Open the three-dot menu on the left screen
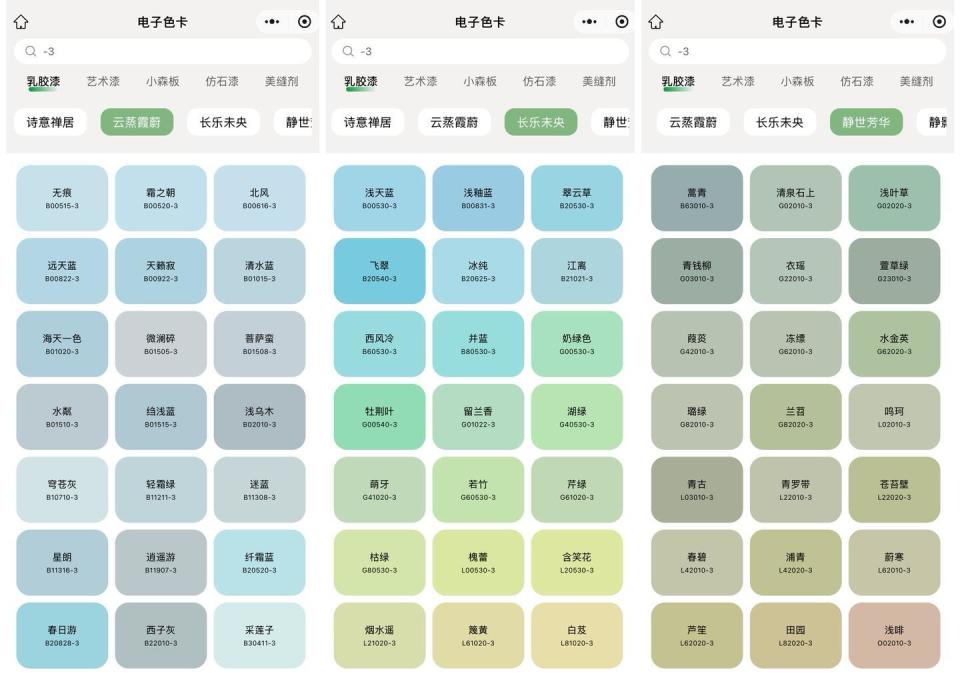Image resolution: width=960 pixels, height=674 pixels. click(272, 22)
